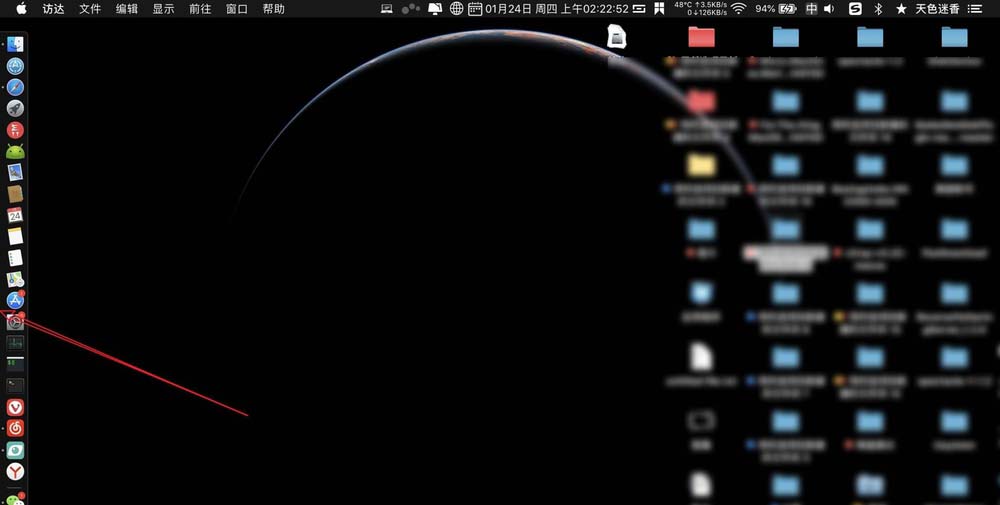
Task: Open Launchpad rocket icon in Dock
Action: tap(15, 108)
